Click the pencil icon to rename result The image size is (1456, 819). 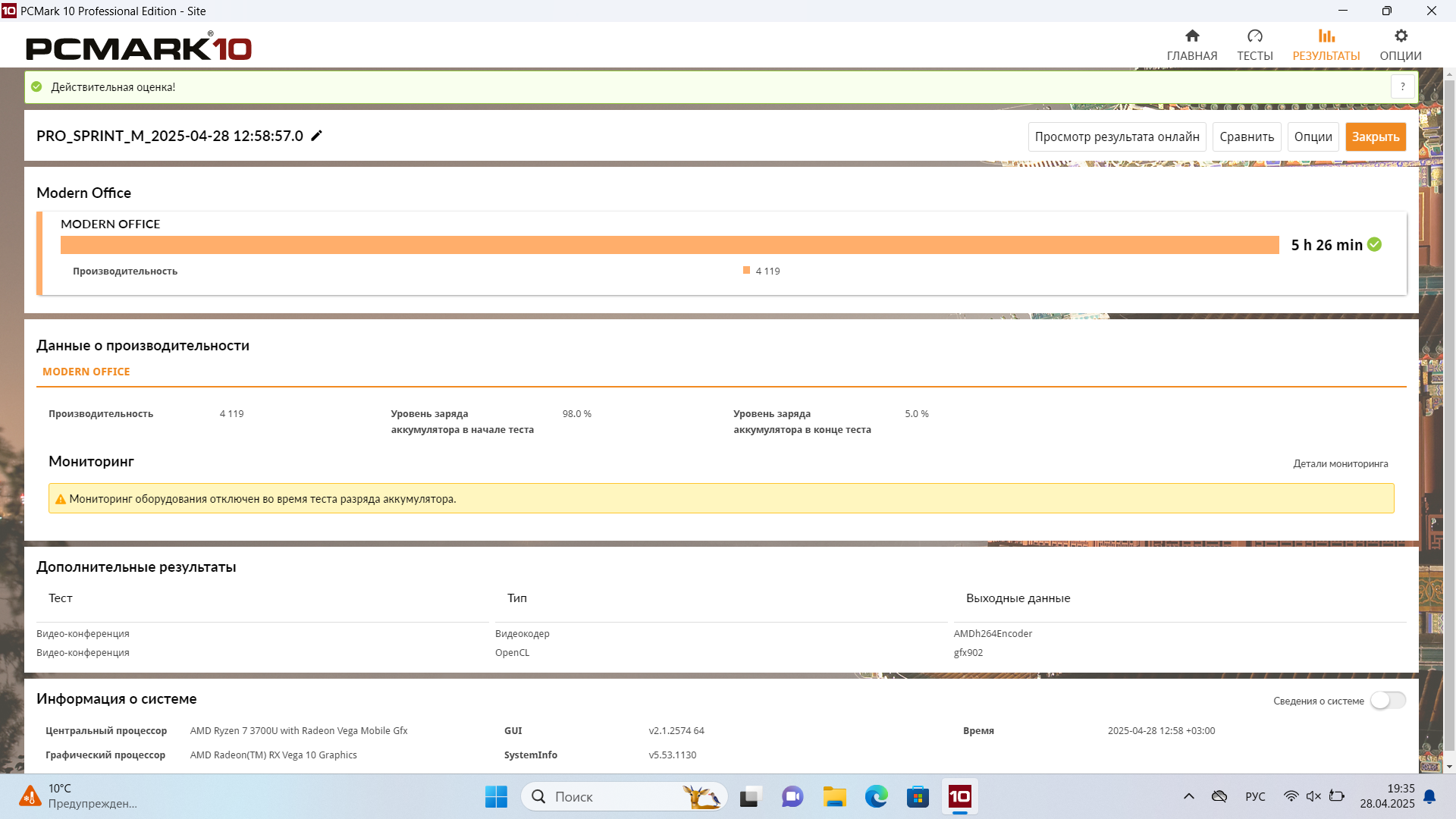pos(317,136)
